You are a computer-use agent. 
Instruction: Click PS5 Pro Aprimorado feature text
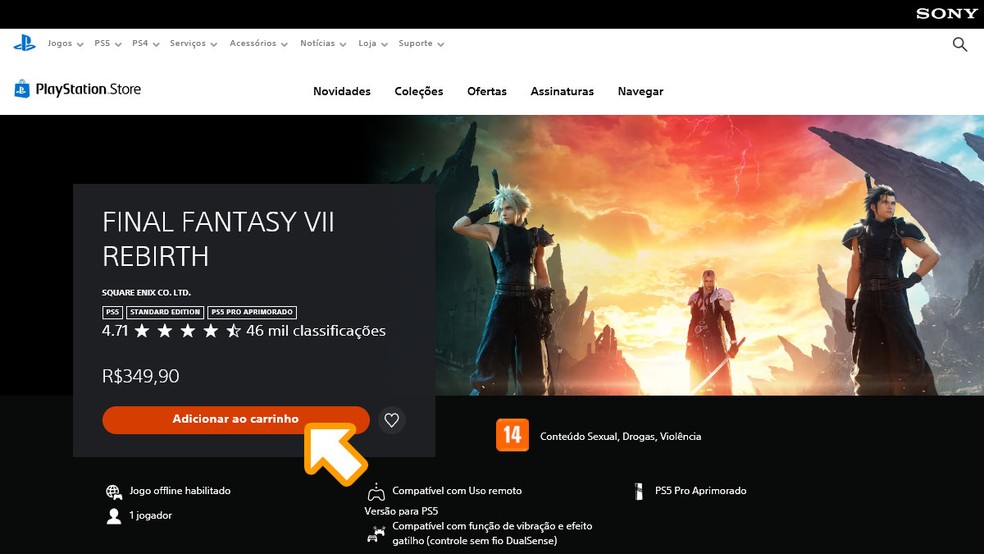click(701, 491)
